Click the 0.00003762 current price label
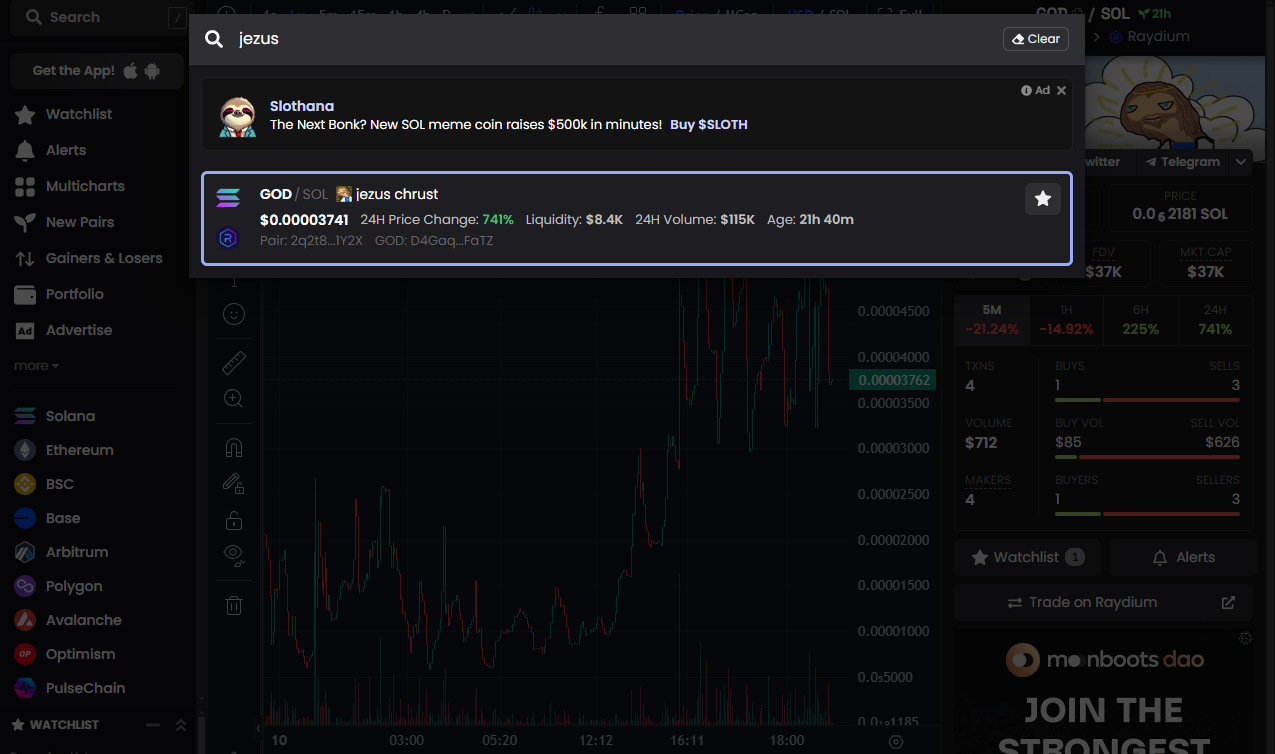Image resolution: width=1275 pixels, height=754 pixels. 894,380
